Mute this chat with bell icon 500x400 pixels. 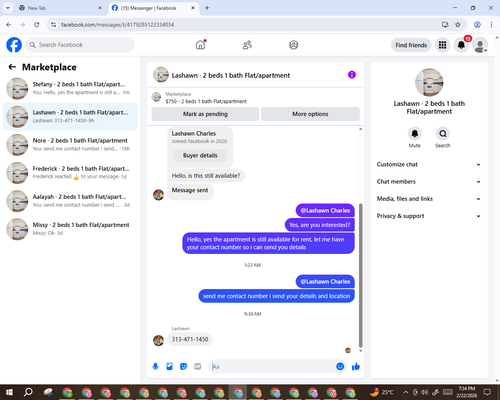point(414,134)
